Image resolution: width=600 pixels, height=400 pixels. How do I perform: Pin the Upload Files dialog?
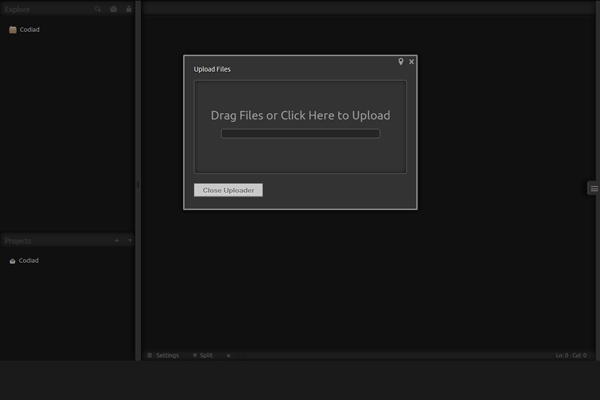401,62
